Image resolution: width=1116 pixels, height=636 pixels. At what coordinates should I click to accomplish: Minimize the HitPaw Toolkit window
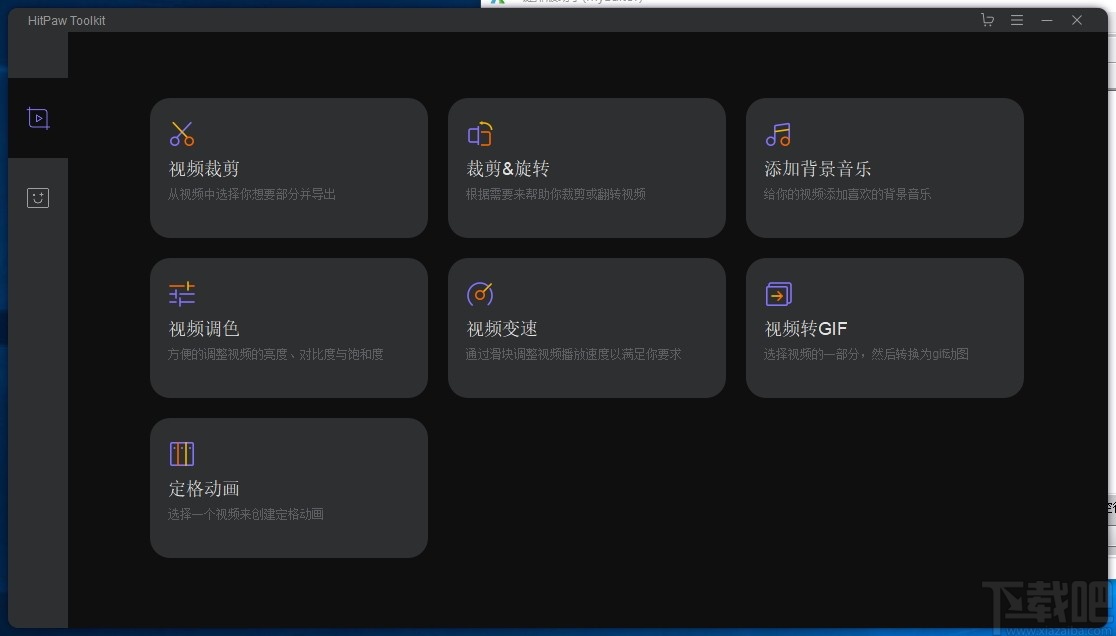(x=1046, y=19)
